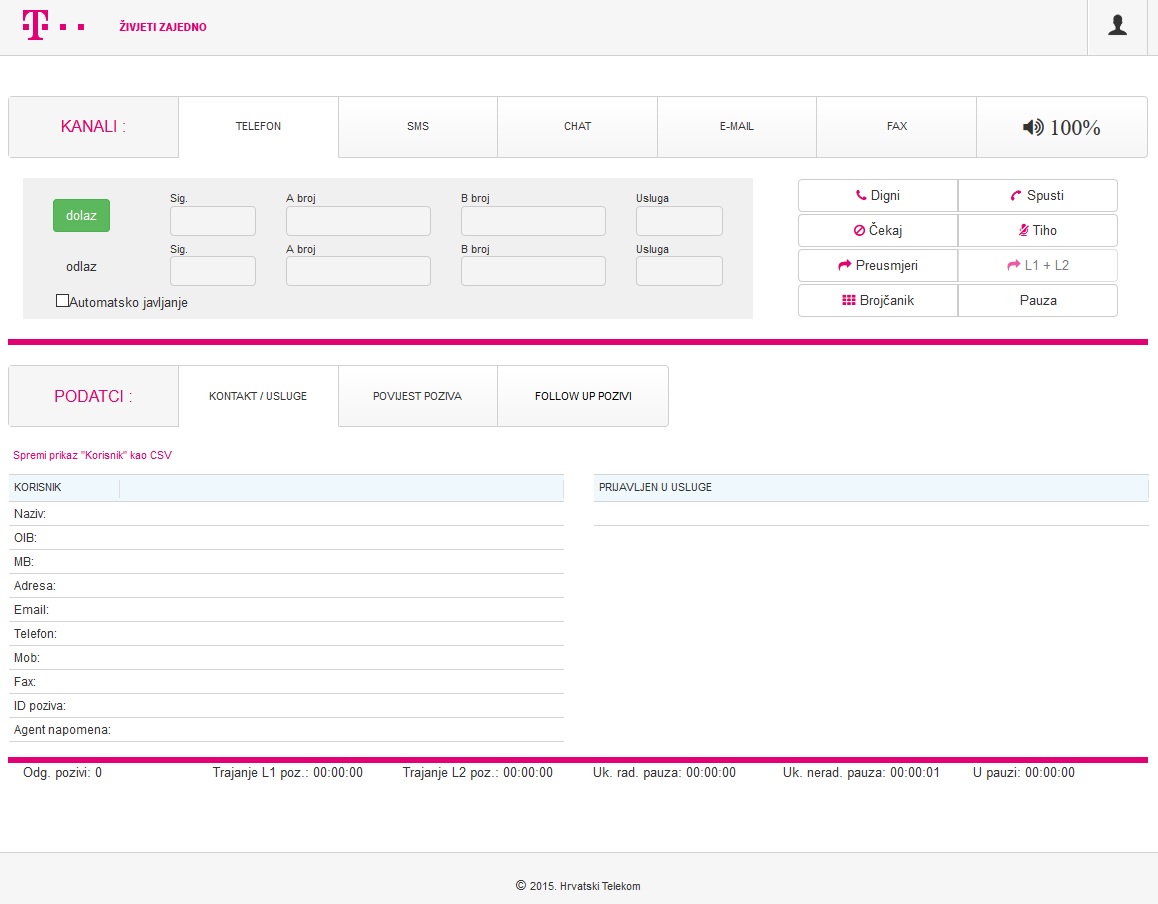The image size is (1158, 904).
Task: Redirect the call using Preusmjeri
Action: tap(877, 265)
